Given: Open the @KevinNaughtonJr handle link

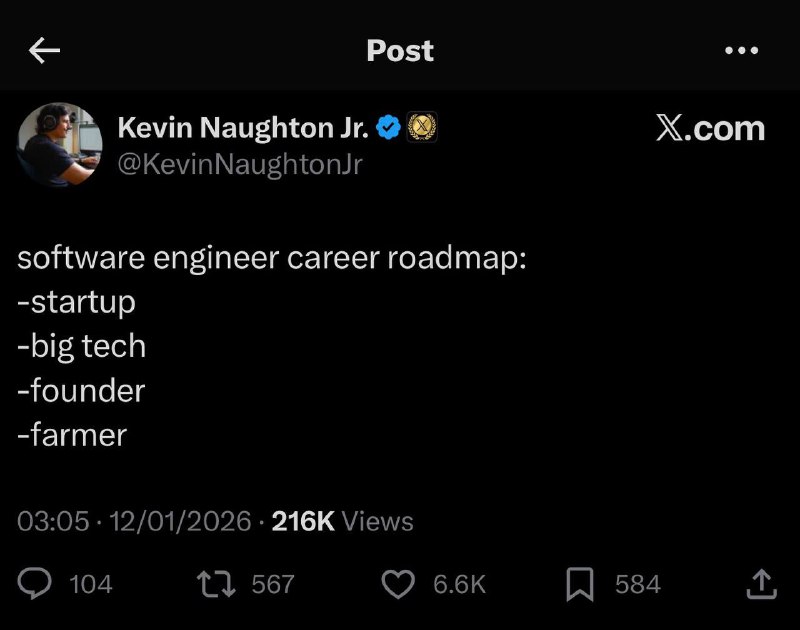Looking at the screenshot, I should click(x=240, y=164).
